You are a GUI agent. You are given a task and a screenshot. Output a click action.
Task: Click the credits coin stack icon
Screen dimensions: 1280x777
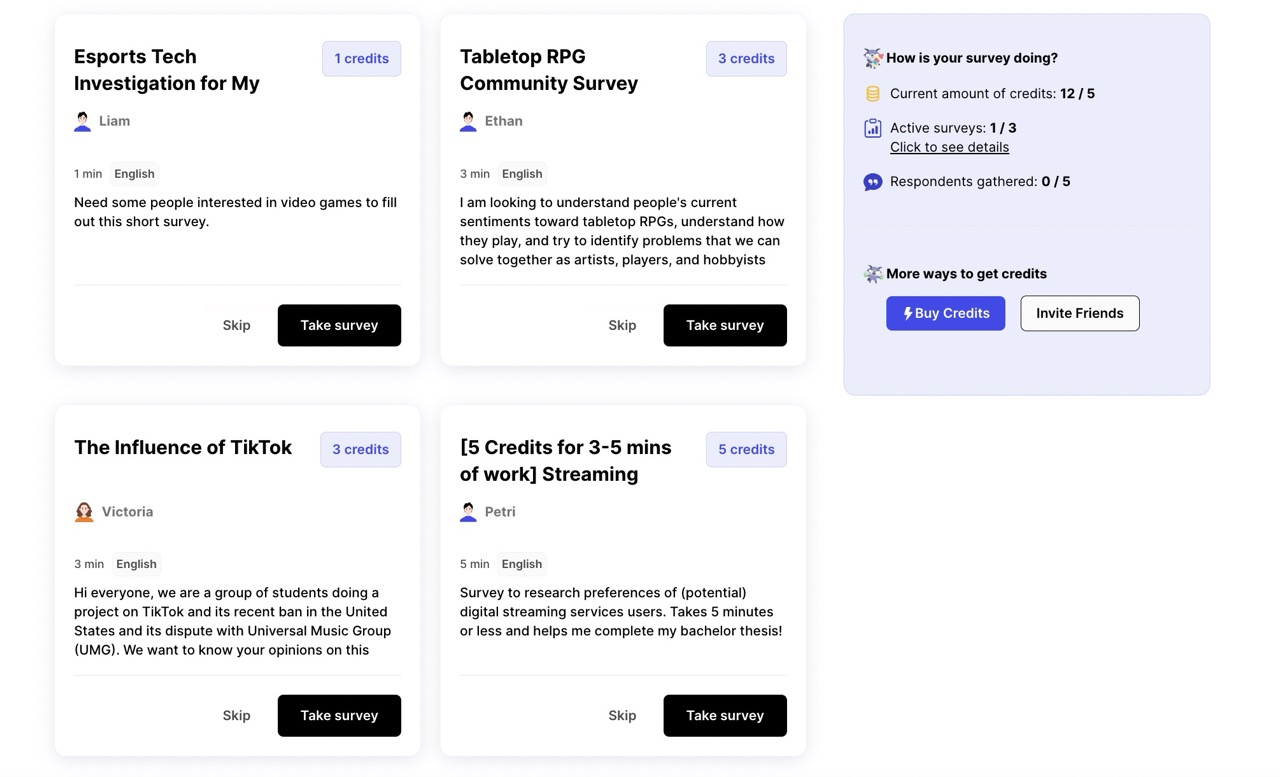(x=873, y=94)
